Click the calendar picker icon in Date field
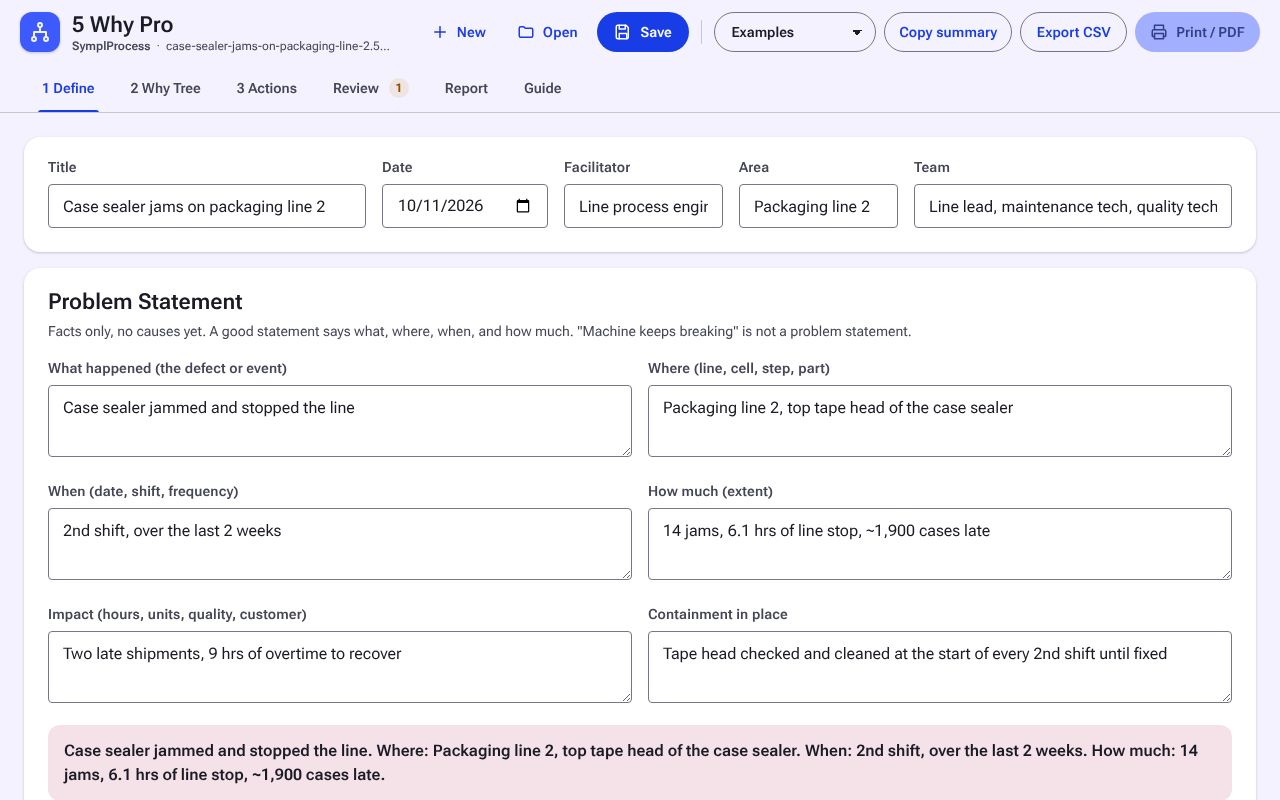The height and width of the screenshot is (800, 1280). (523, 206)
